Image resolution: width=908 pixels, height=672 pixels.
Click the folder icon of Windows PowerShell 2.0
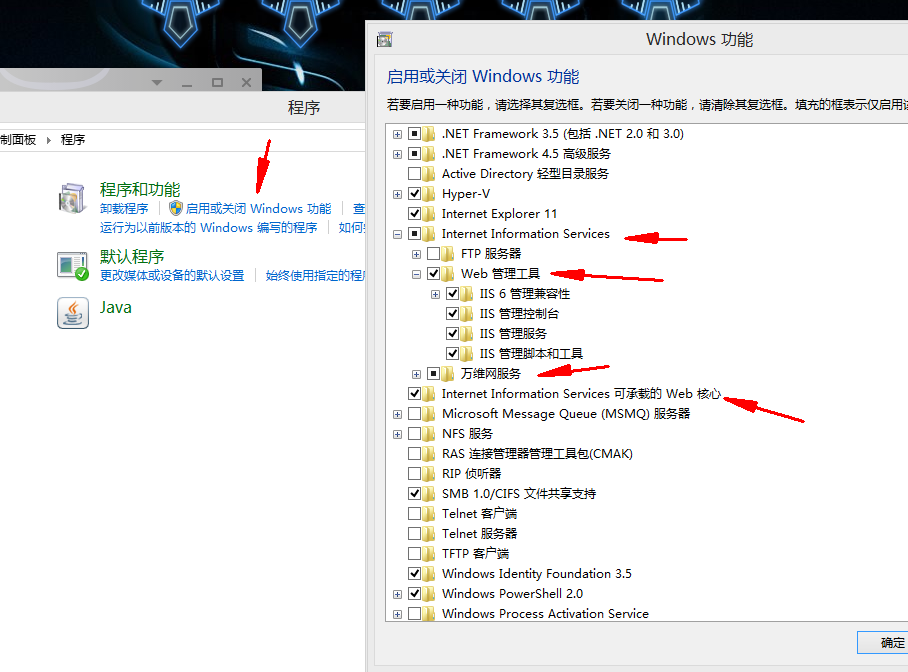429,594
